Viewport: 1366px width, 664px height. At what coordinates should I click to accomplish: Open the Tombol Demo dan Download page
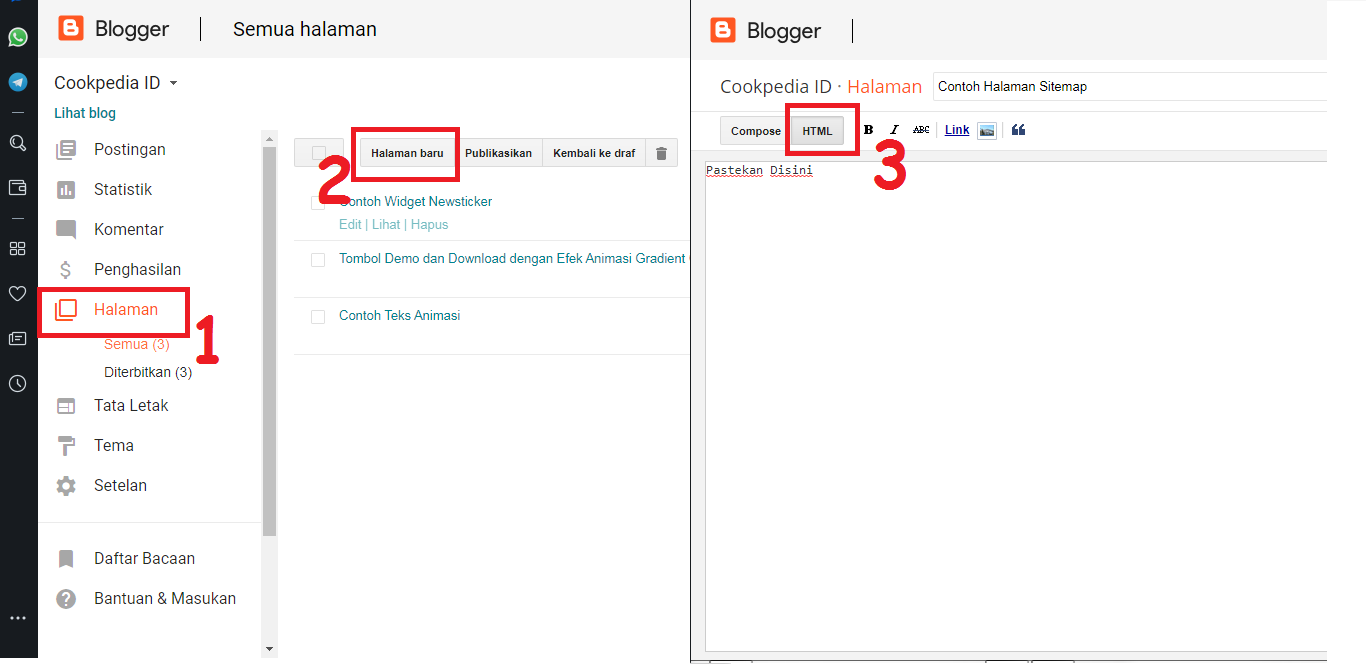[x=513, y=258]
